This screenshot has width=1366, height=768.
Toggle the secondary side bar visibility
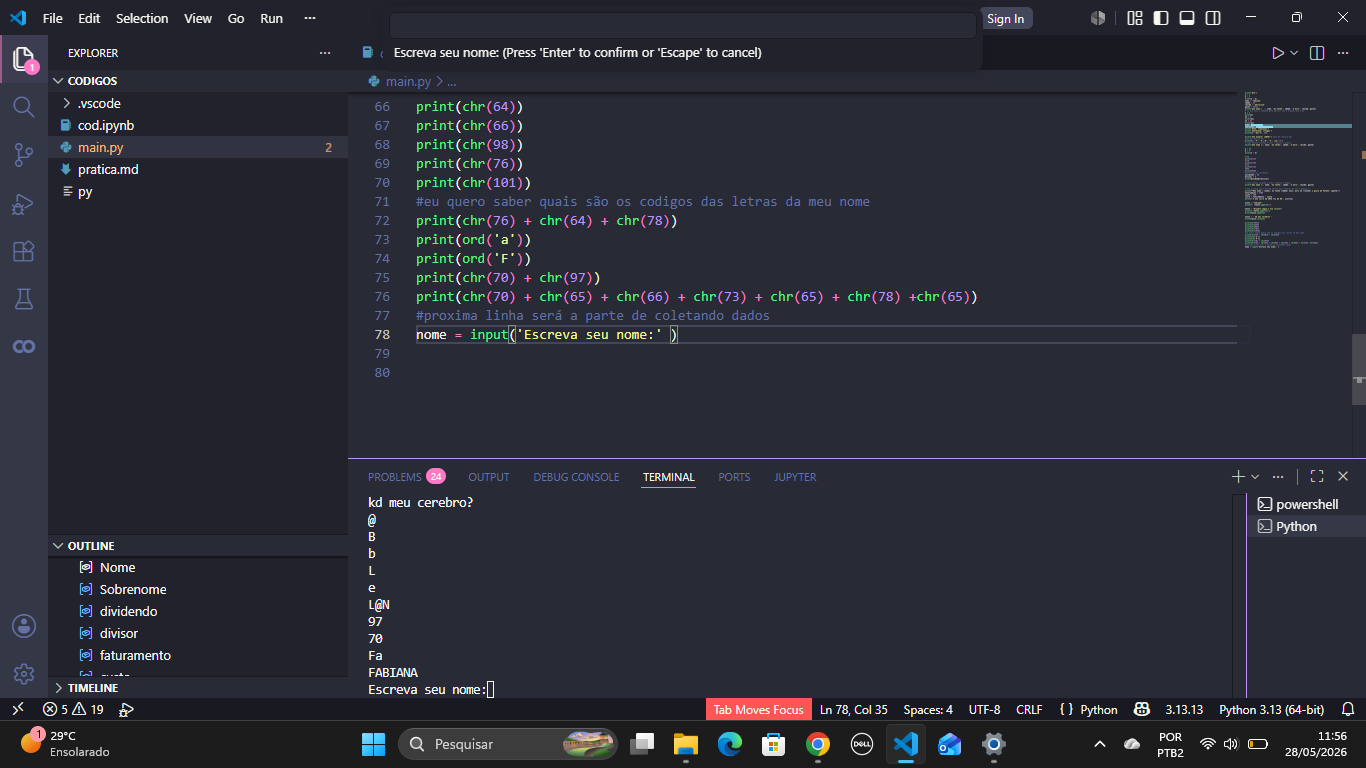pos(1213,18)
